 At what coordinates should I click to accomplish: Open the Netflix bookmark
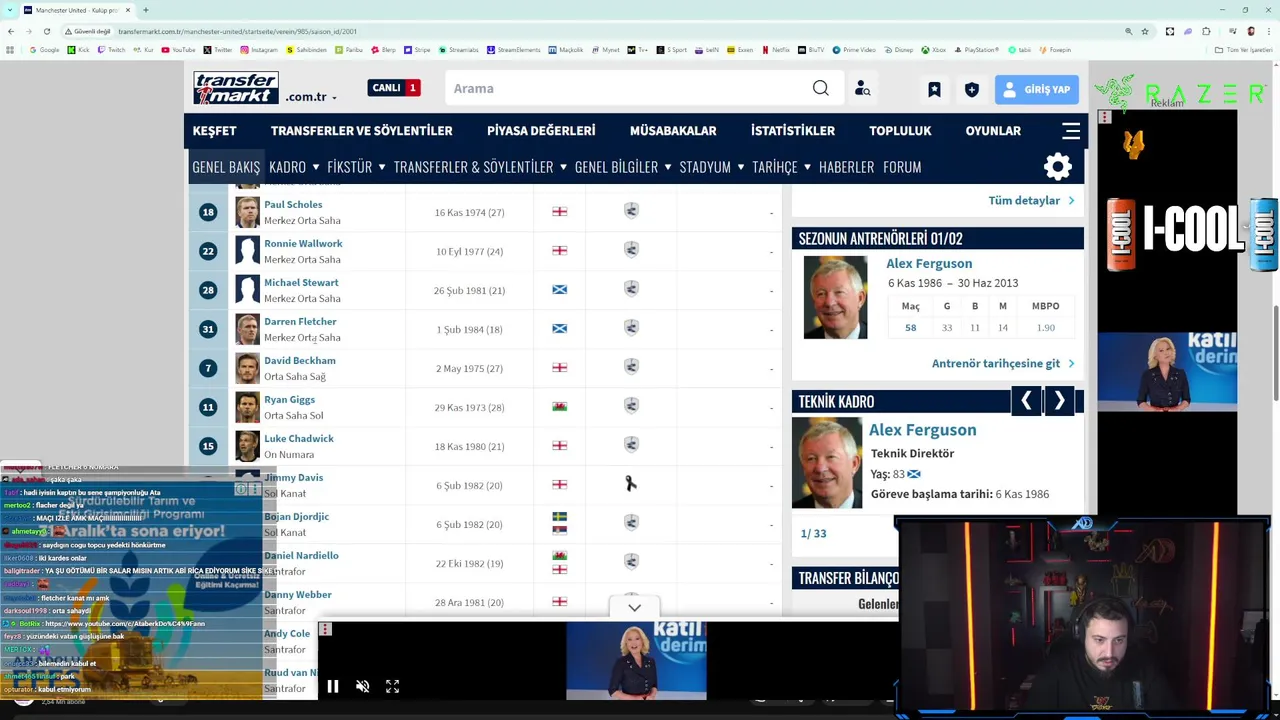tap(775, 50)
